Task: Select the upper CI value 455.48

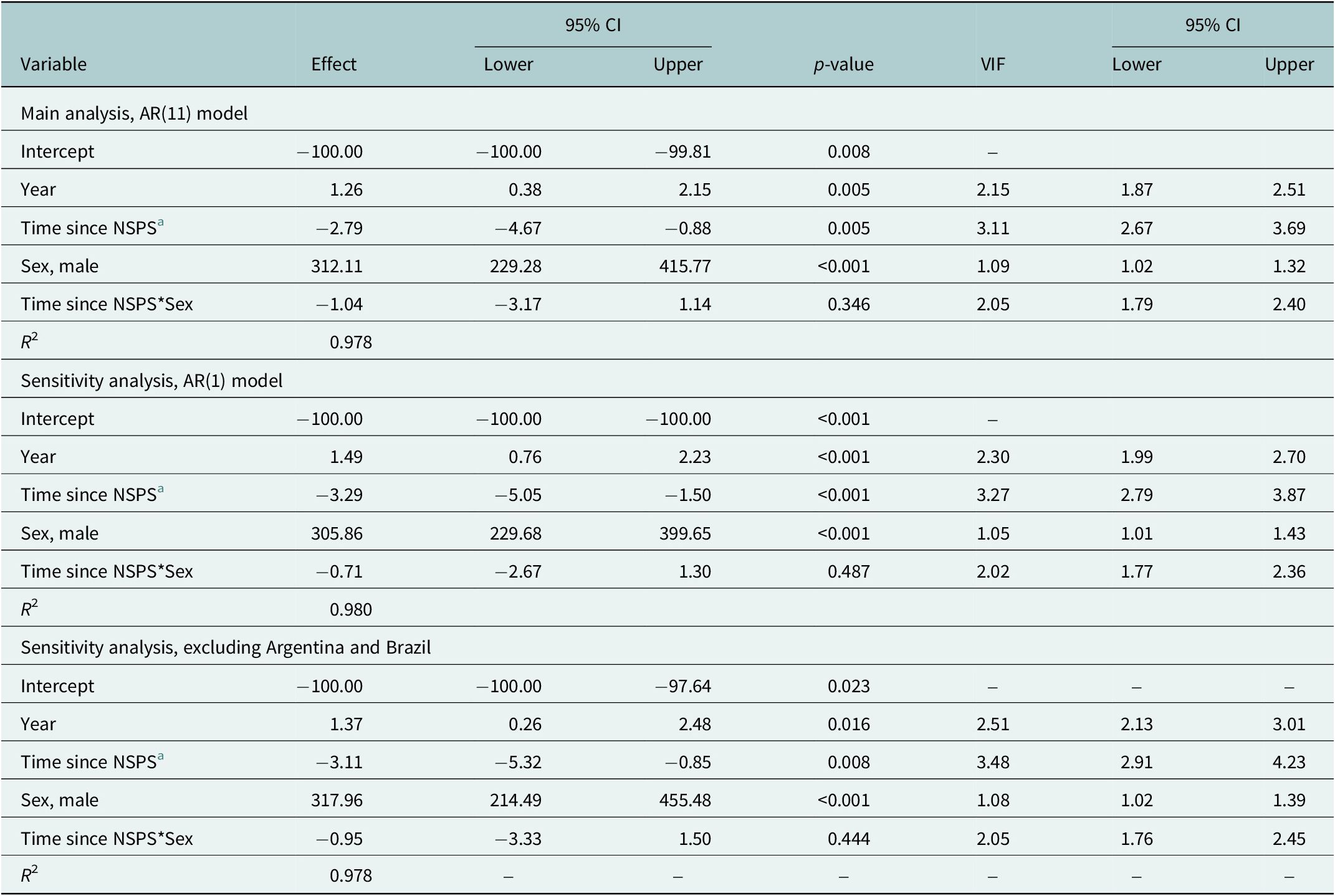Action: pyautogui.click(x=685, y=800)
